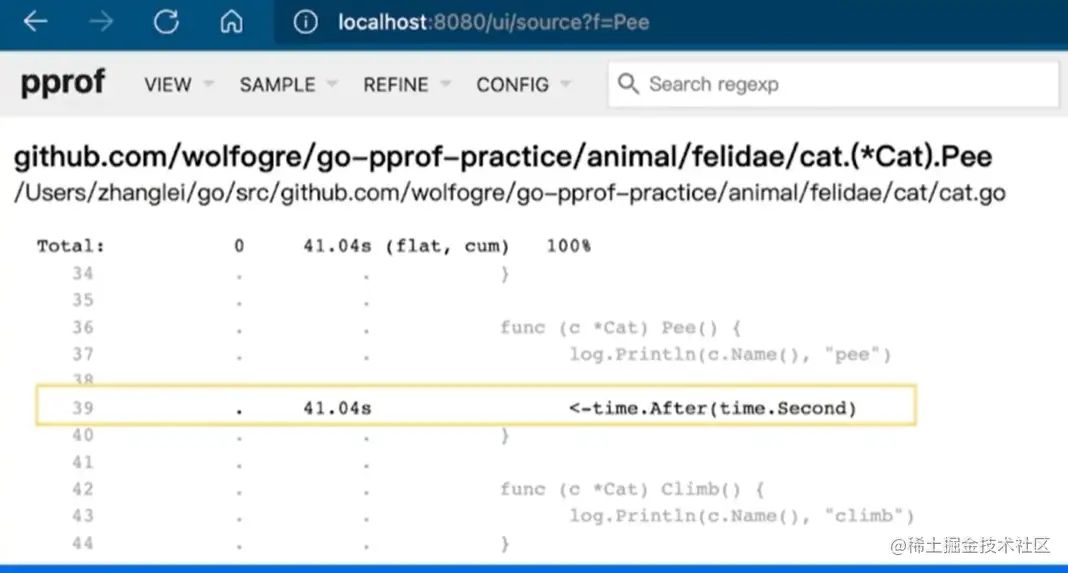The image size is (1068, 573).
Task: Select the function name heading ending in (*Cat).Pee
Action: coord(503,157)
